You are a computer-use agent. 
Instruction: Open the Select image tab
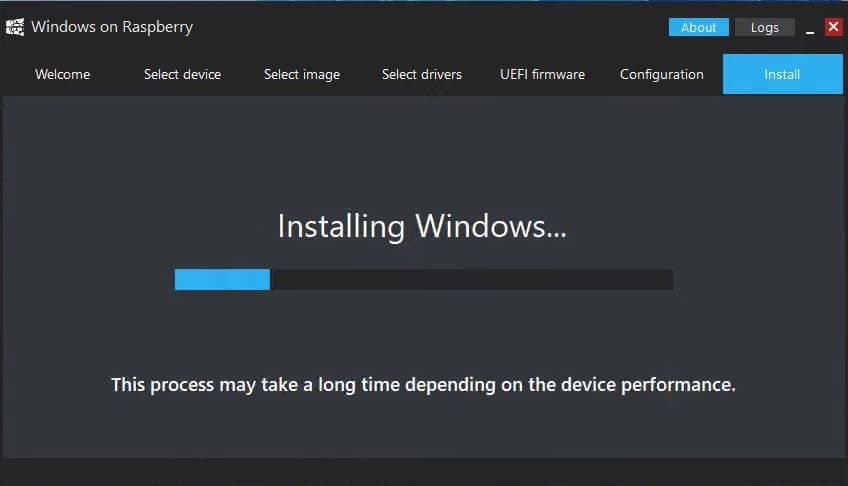(x=302, y=74)
